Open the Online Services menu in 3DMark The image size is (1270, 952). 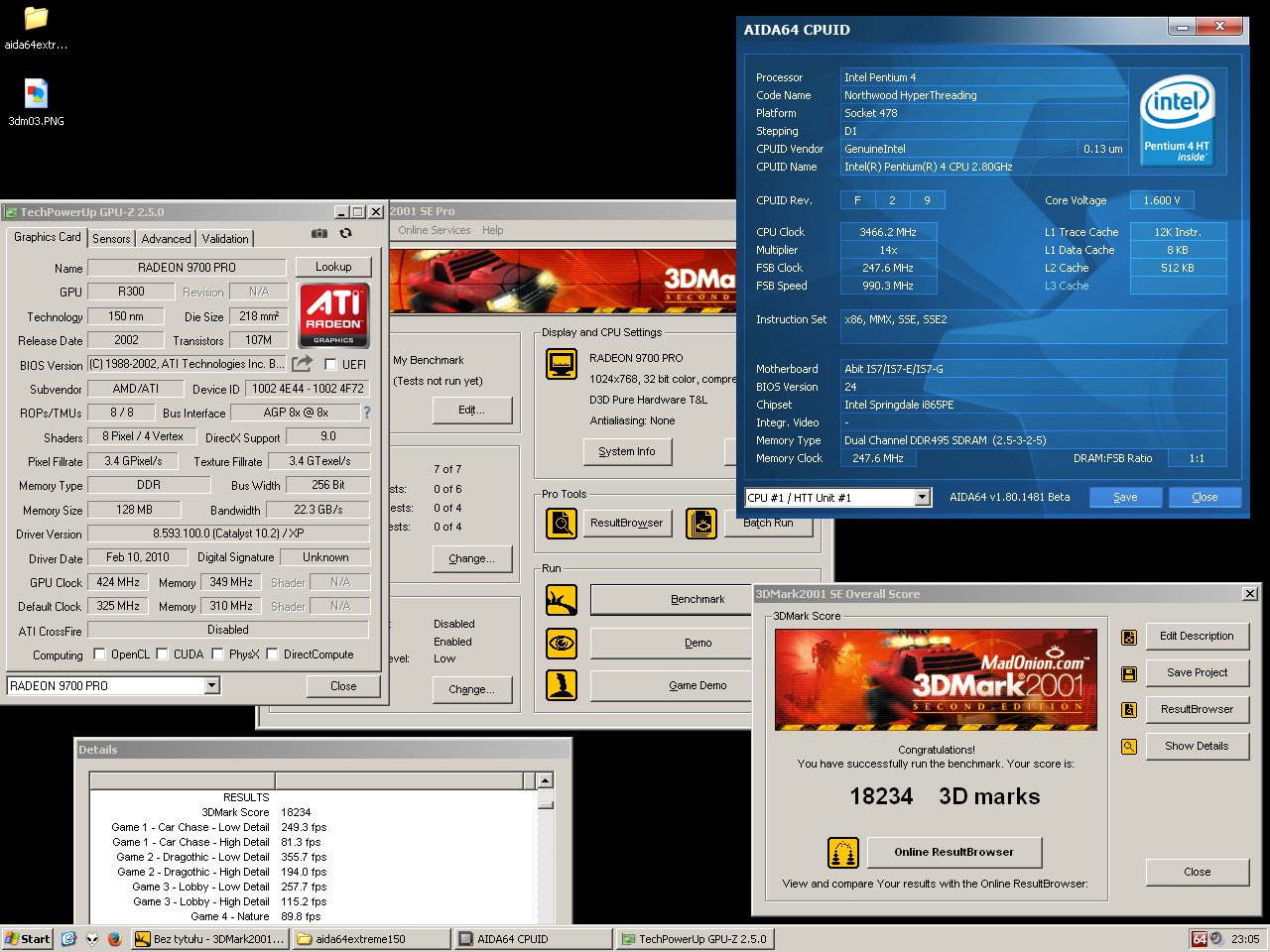(x=435, y=230)
